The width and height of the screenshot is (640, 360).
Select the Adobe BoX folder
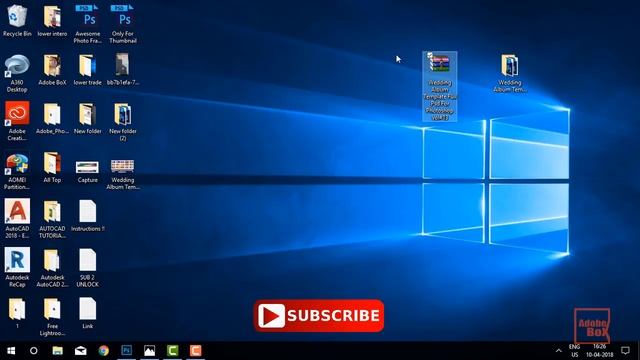(52, 70)
